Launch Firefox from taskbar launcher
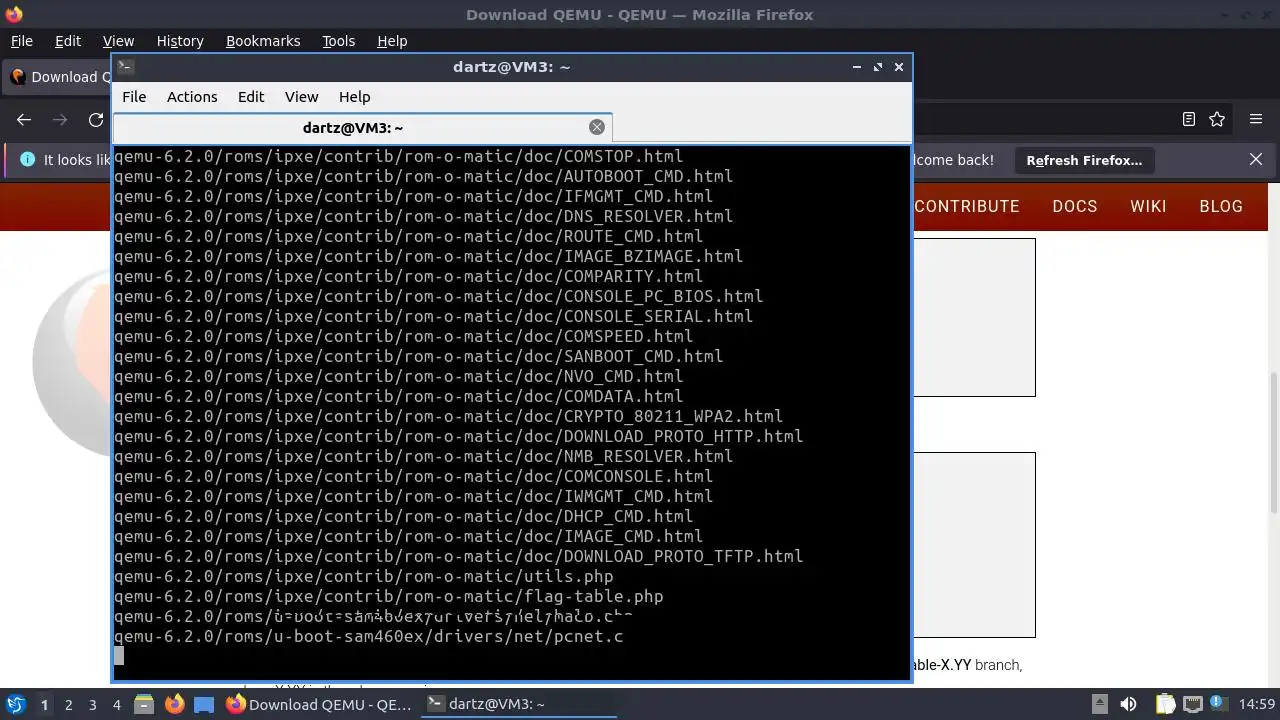 pyautogui.click(x=174, y=704)
